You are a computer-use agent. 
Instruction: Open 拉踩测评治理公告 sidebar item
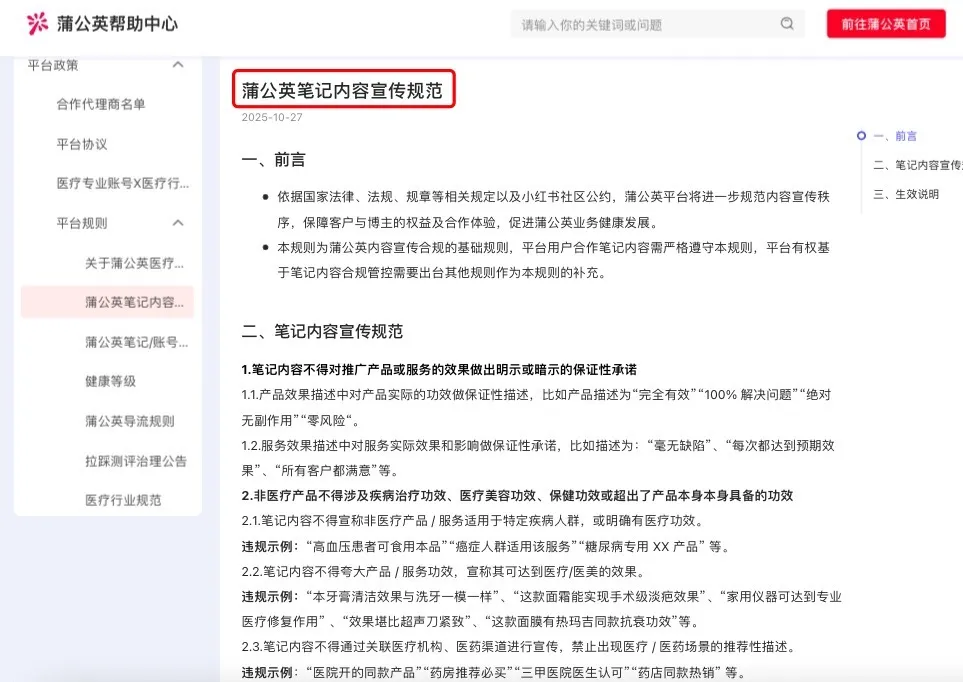[136, 461]
